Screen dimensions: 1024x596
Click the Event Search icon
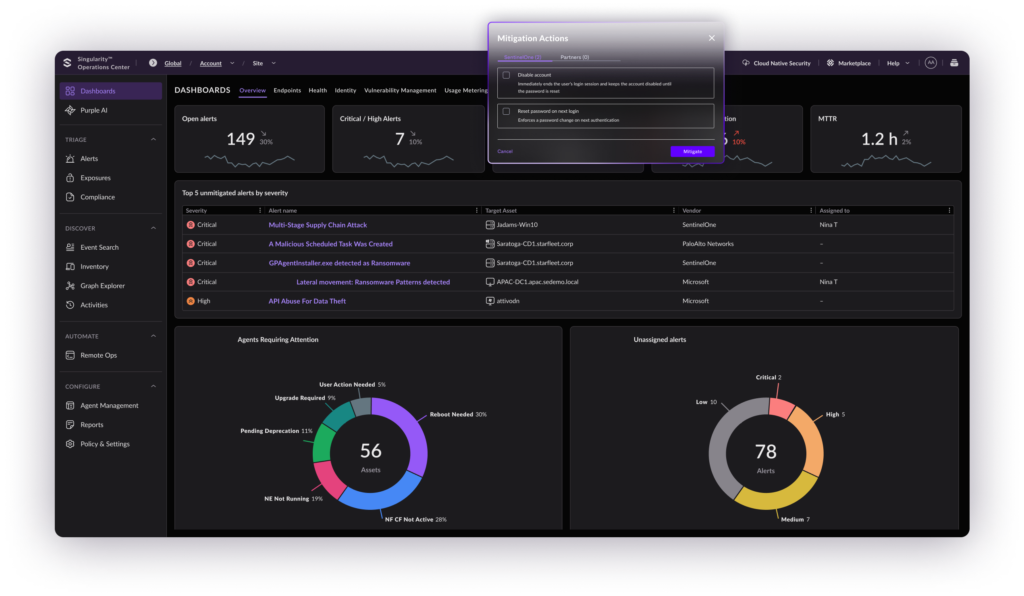tap(71, 247)
